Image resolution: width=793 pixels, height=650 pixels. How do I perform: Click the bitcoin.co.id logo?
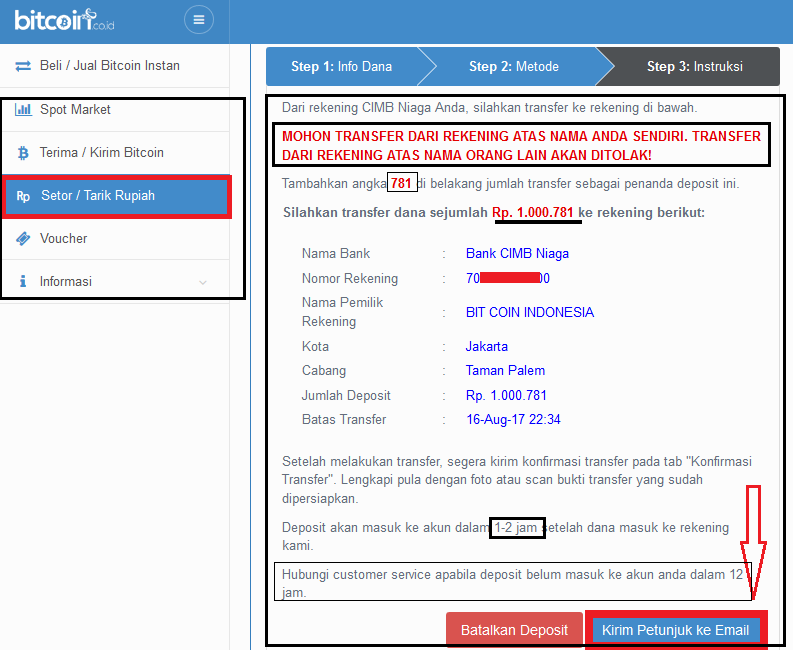click(x=64, y=20)
